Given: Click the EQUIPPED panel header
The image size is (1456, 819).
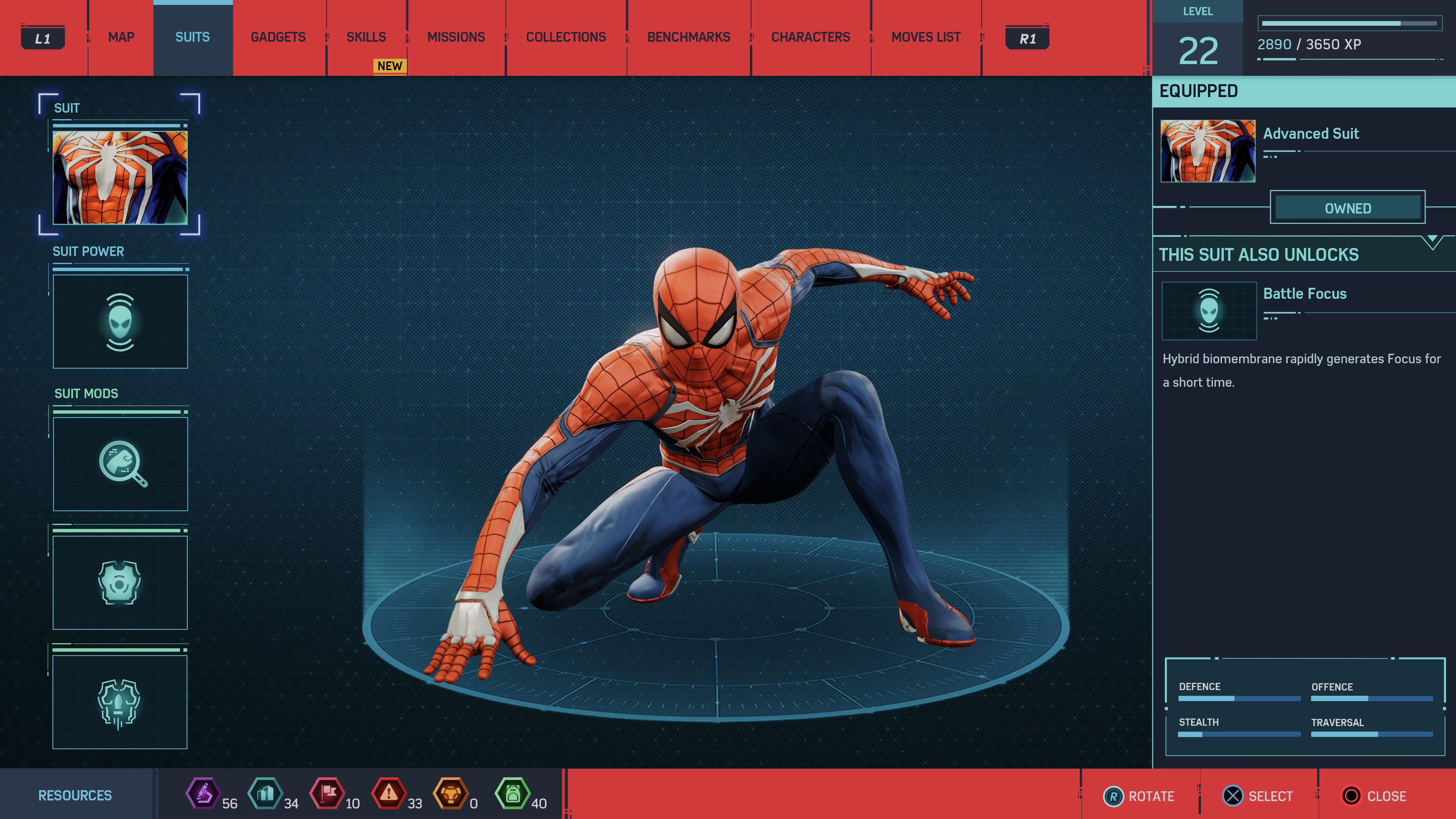Looking at the screenshot, I should 1304,91.
